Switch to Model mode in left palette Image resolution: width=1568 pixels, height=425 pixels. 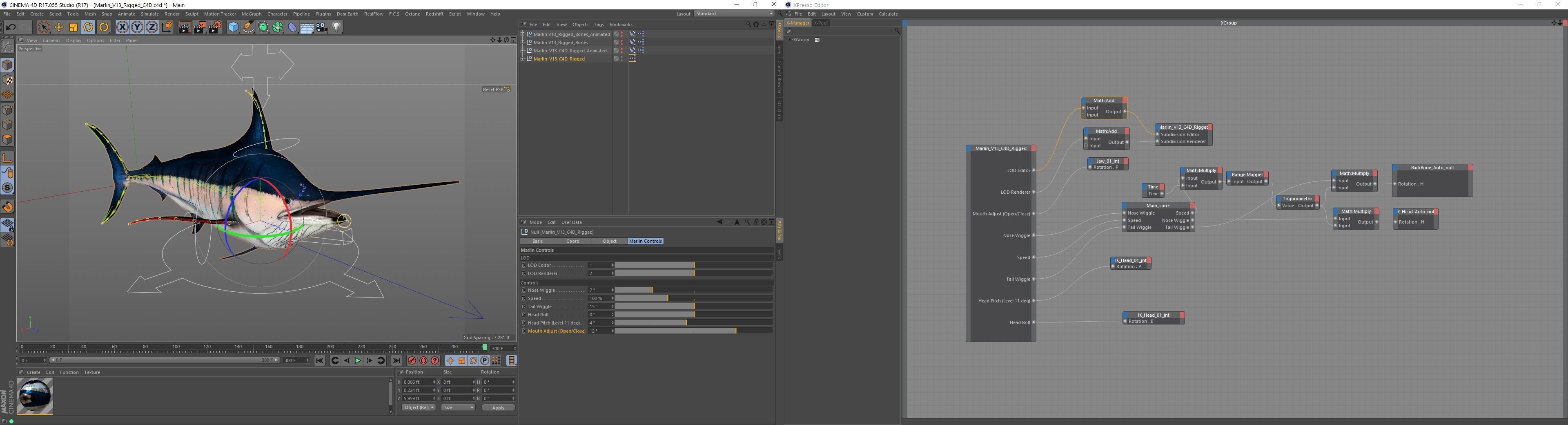7,65
